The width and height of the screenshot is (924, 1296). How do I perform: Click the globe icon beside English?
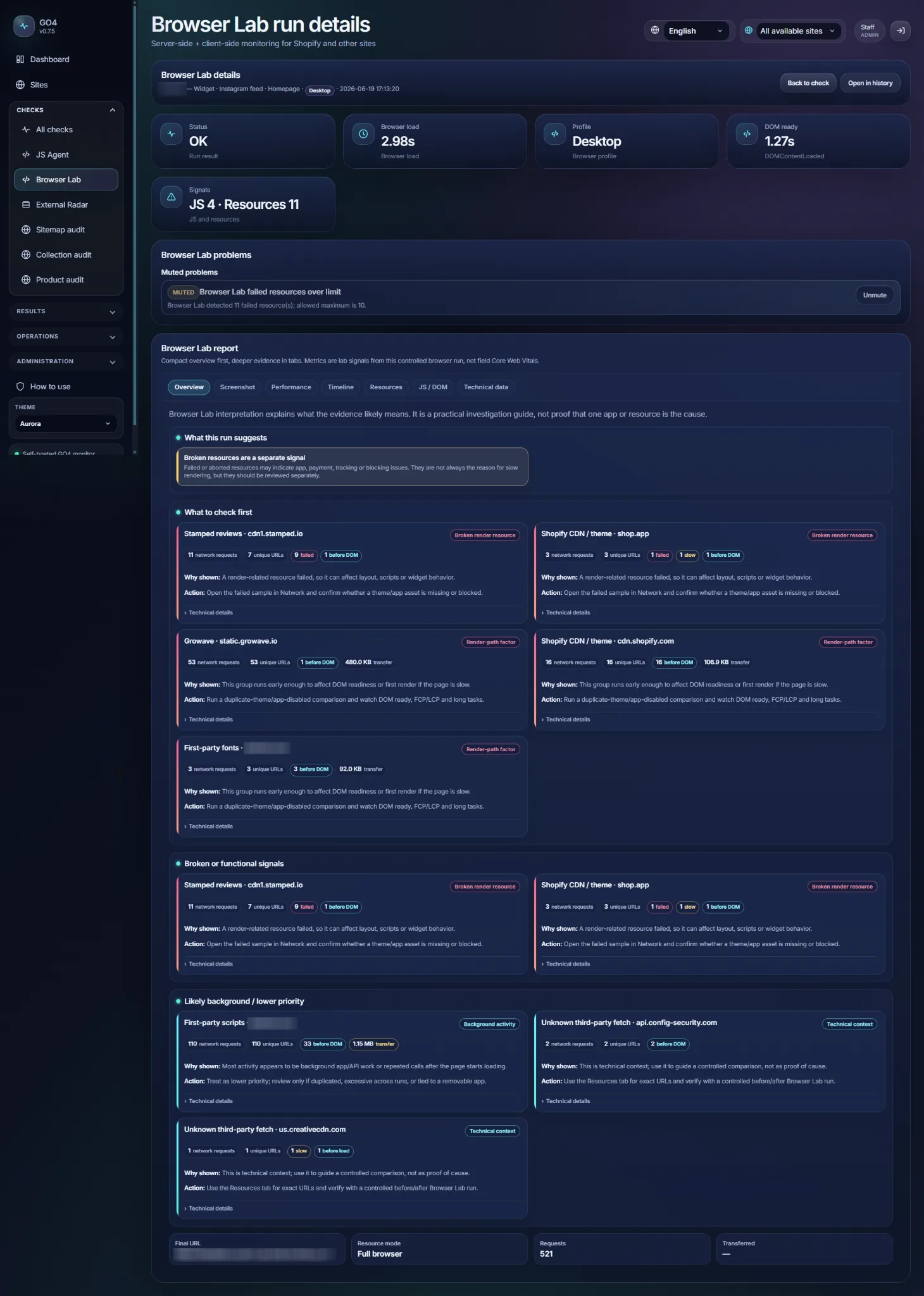click(655, 30)
